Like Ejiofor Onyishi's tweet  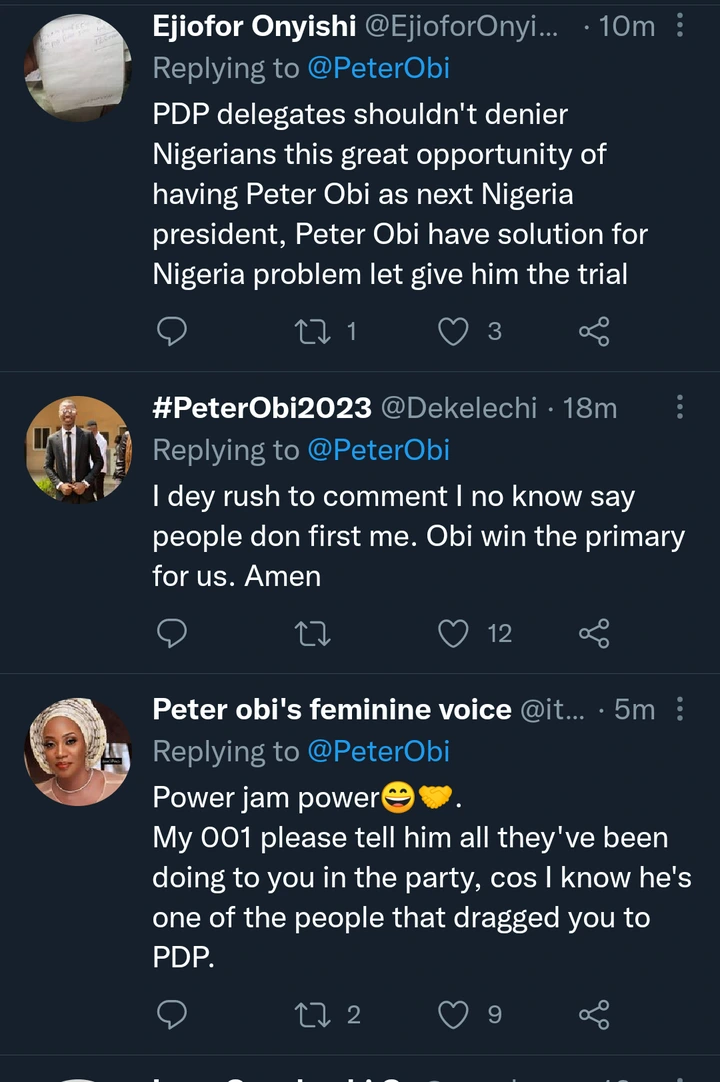pos(454,331)
